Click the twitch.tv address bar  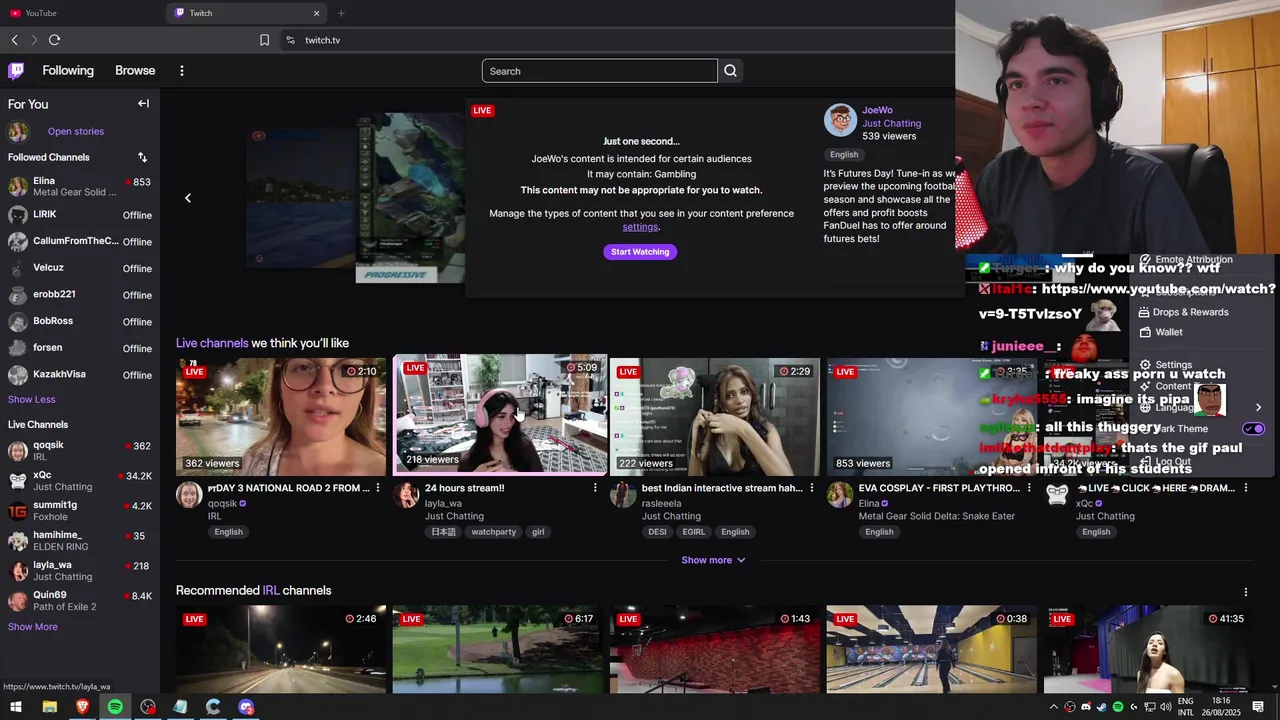[x=322, y=40]
